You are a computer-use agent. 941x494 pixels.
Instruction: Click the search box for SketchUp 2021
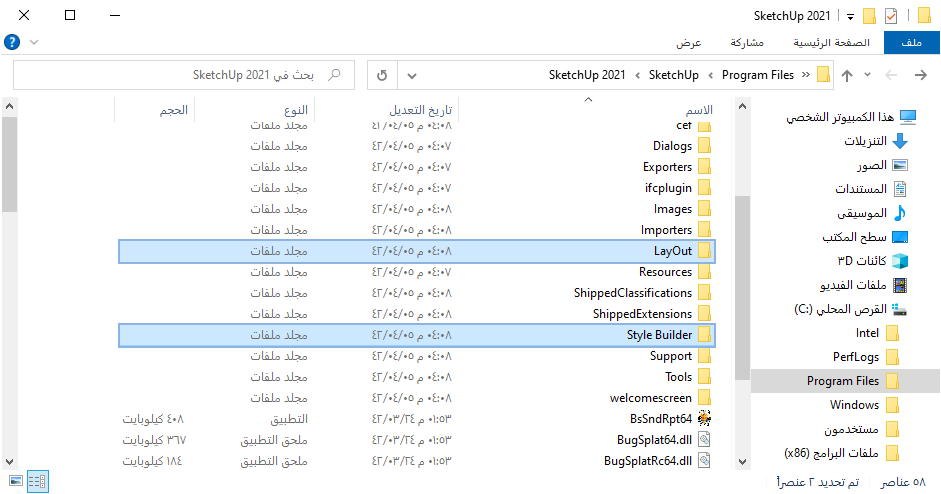pyautogui.click(x=184, y=75)
